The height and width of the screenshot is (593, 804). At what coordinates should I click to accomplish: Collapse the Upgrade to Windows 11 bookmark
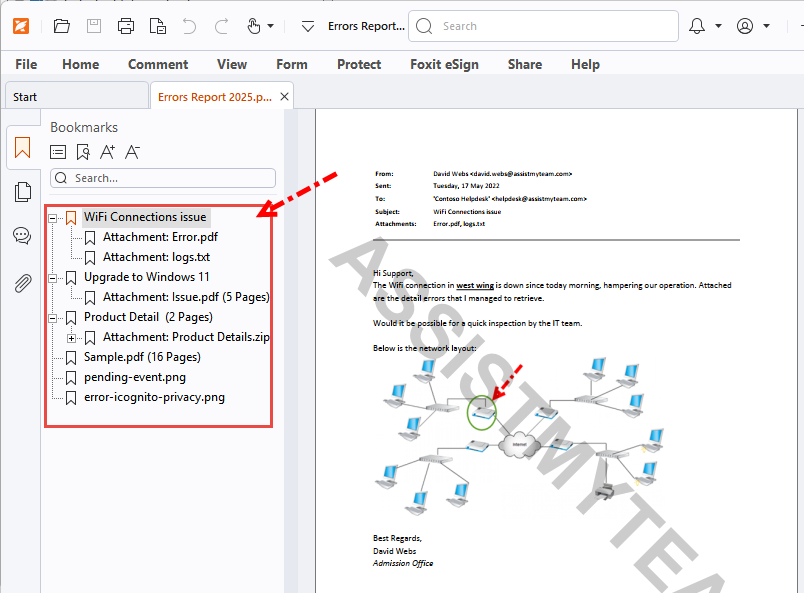[x=53, y=277]
